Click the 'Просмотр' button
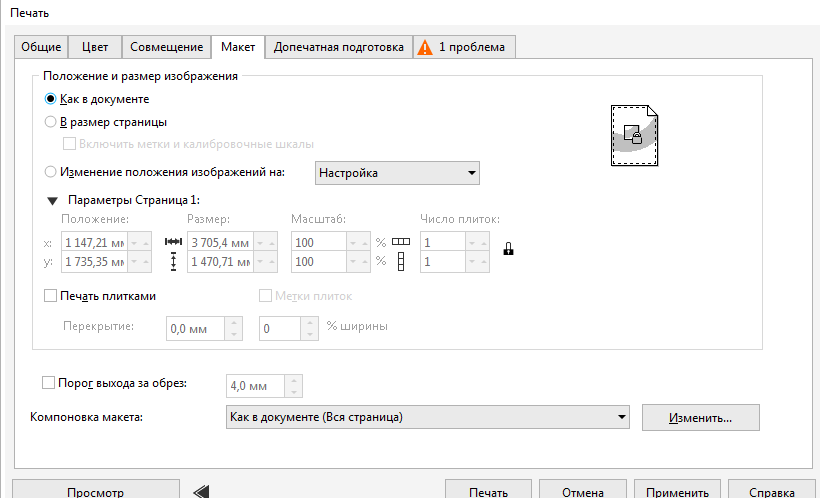This screenshot has height=498, width=820. coord(96,491)
